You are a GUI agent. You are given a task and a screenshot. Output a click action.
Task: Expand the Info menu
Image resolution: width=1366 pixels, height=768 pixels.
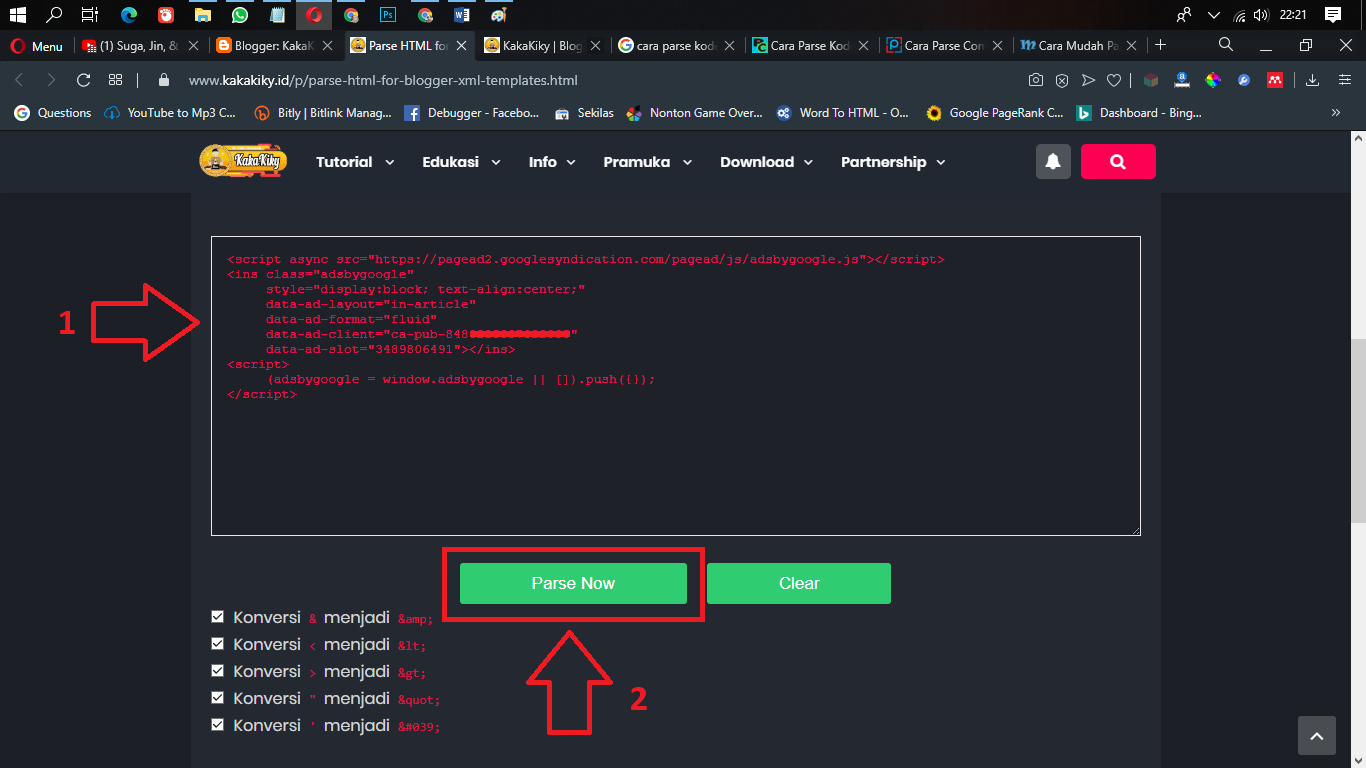[x=552, y=162]
